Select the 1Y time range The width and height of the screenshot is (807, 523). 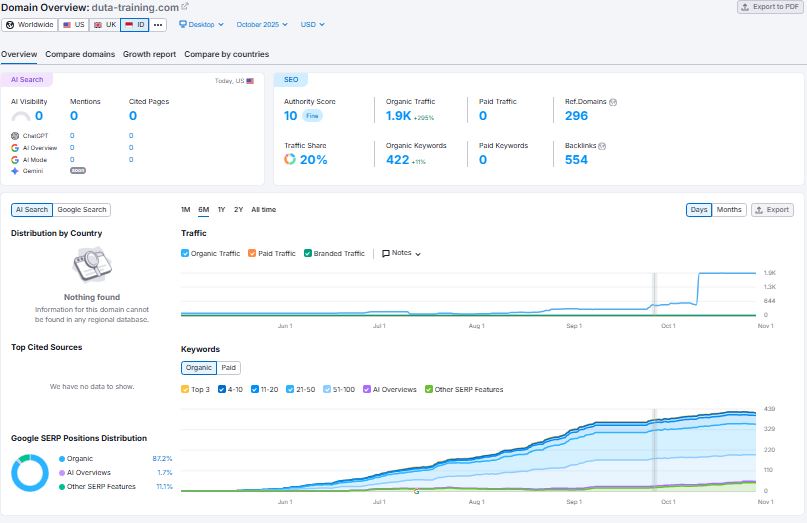[221, 210]
